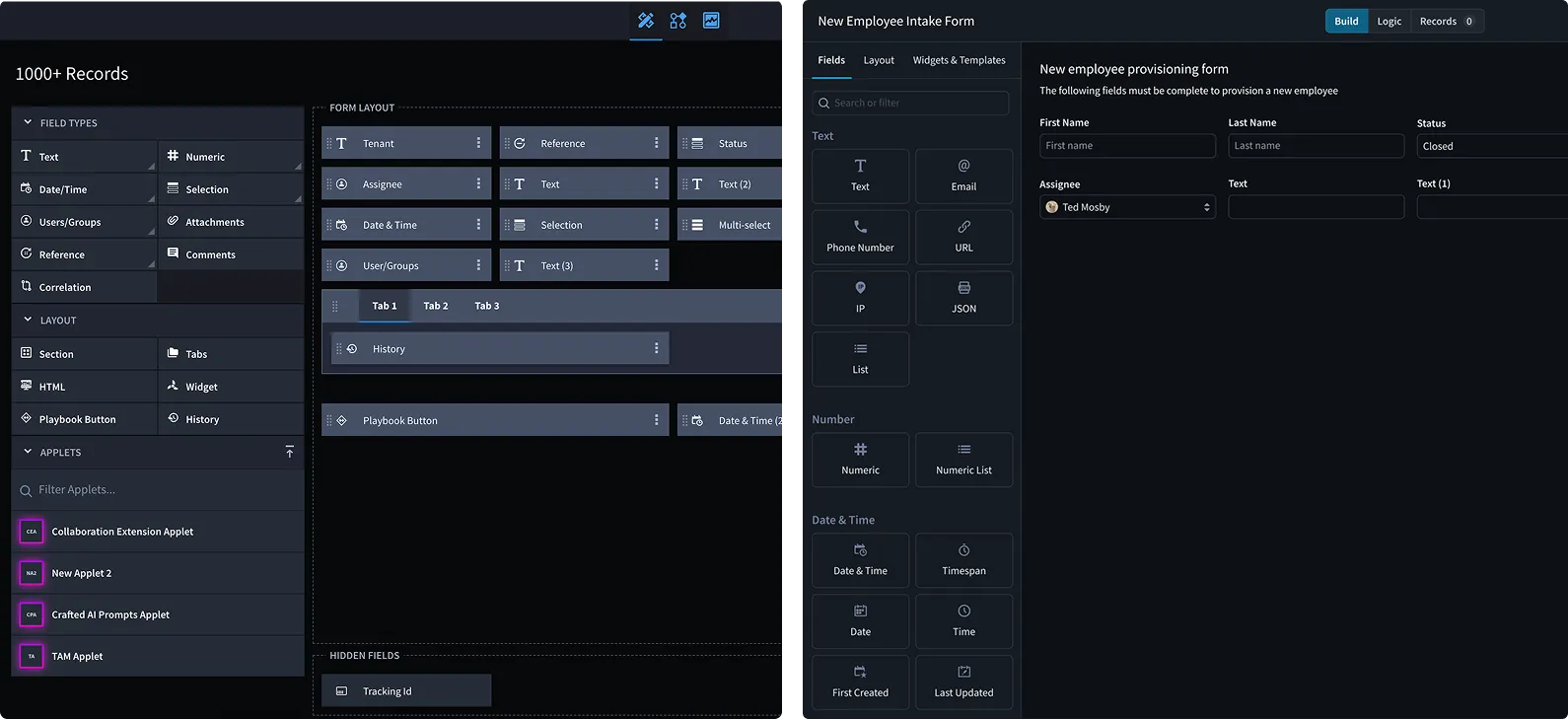Viewport: 1568px width, 719px height.
Task: Choose the URL field card
Action: (963, 238)
